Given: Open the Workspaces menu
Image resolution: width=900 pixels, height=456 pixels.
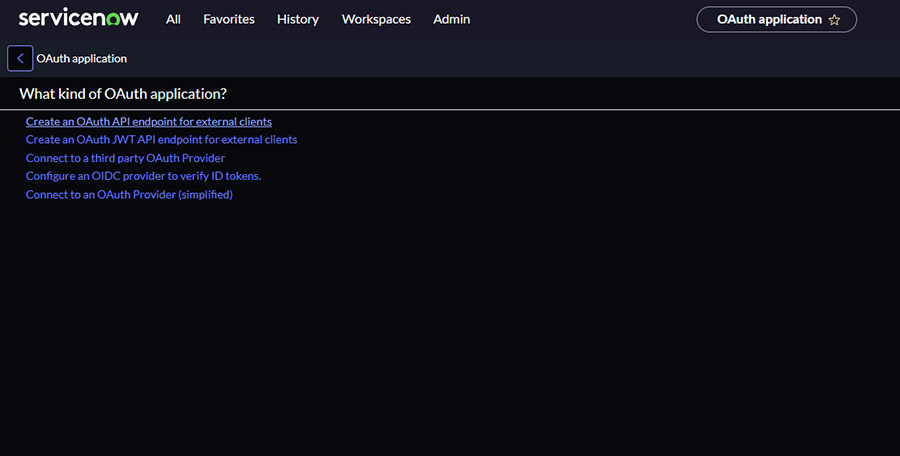Looking at the screenshot, I should [x=376, y=19].
